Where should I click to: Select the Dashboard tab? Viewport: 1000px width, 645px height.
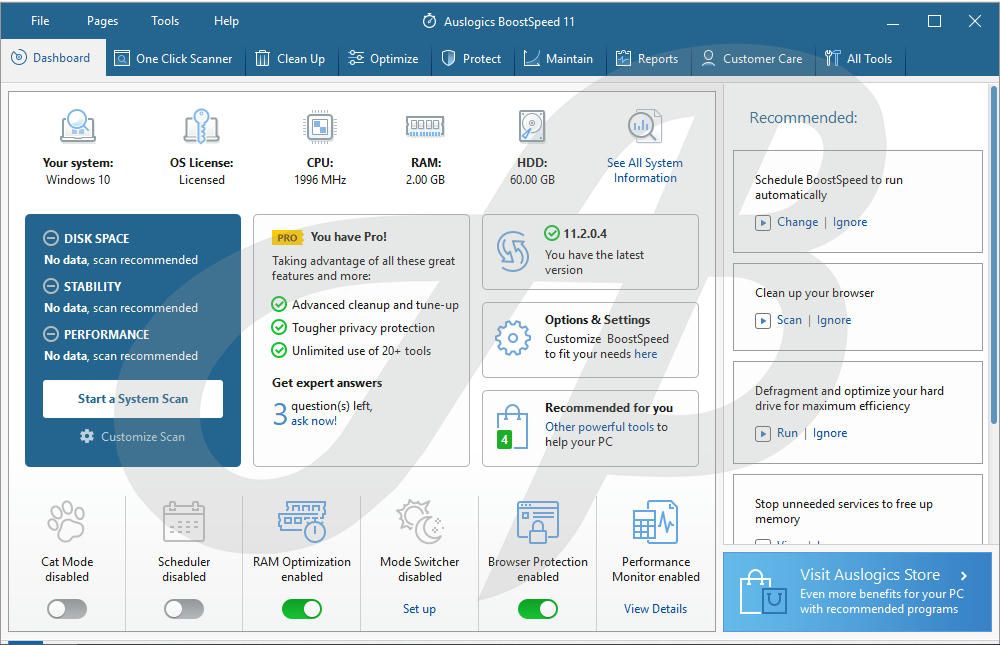pos(53,58)
